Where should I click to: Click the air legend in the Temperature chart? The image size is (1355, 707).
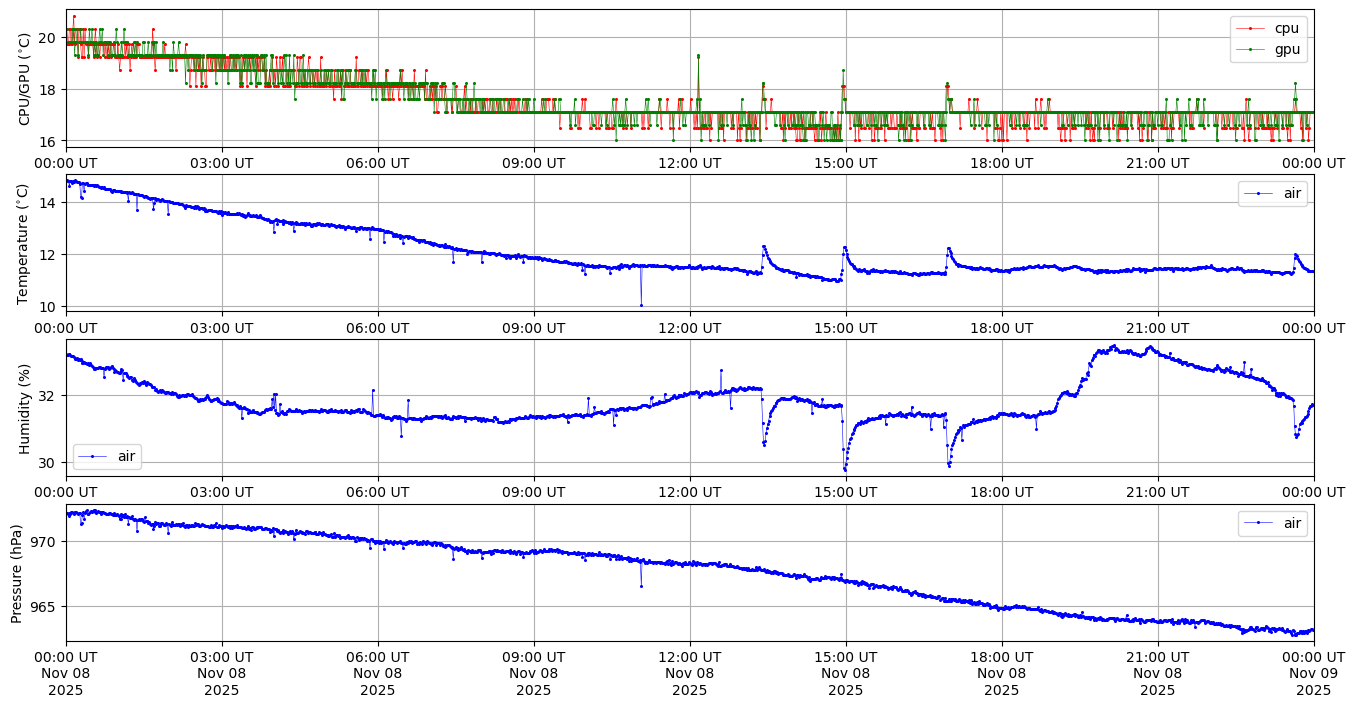click(x=1273, y=194)
